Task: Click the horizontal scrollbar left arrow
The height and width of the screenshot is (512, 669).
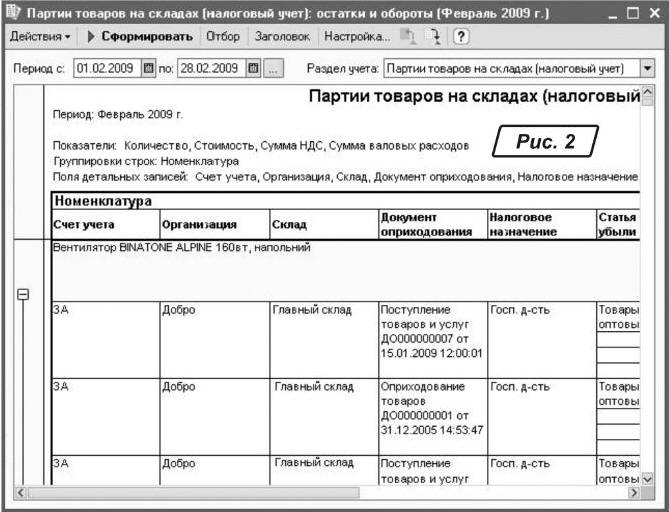Action: [23, 493]
